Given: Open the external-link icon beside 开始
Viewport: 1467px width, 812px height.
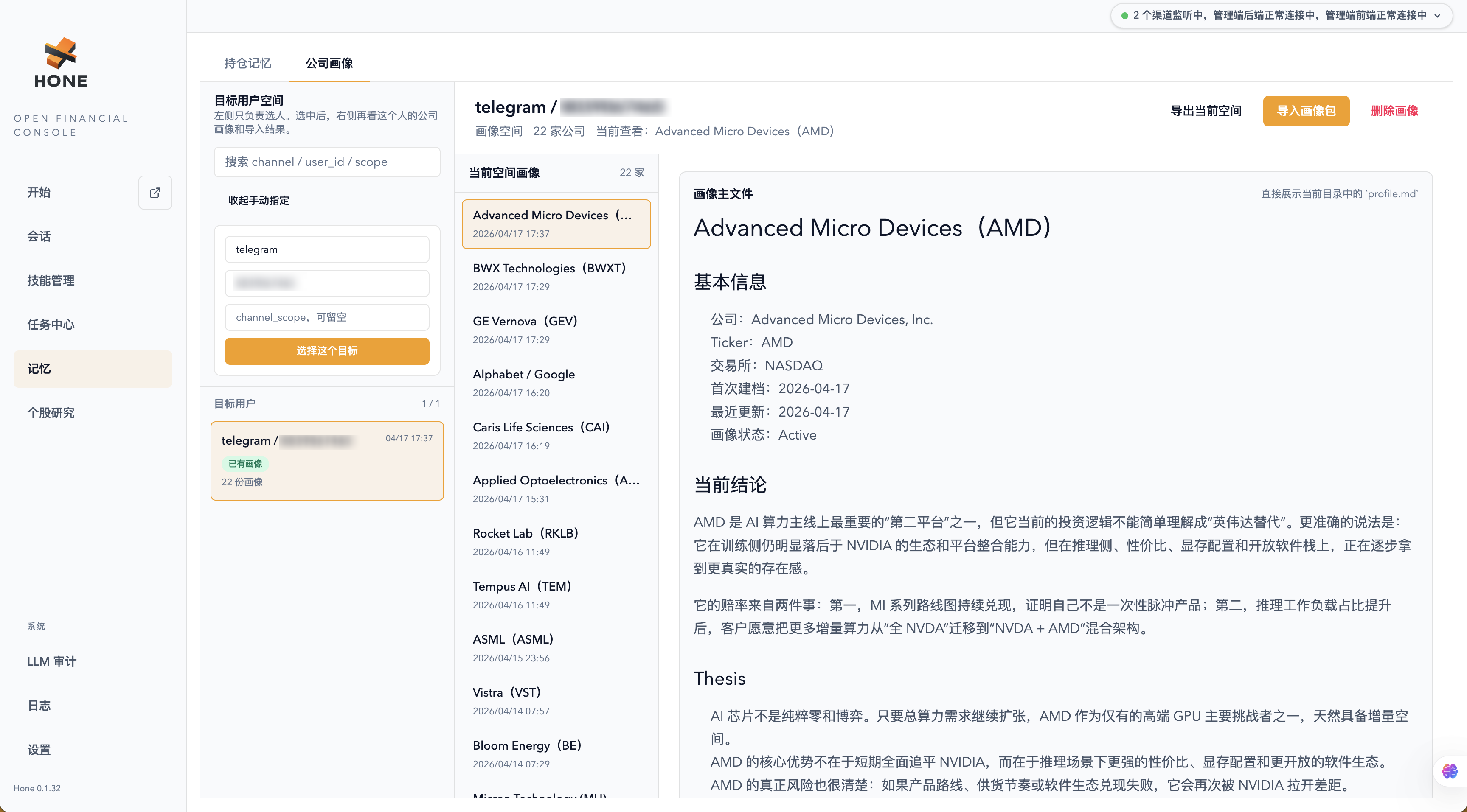Looking at the screenshot, I should coord(155,192).
